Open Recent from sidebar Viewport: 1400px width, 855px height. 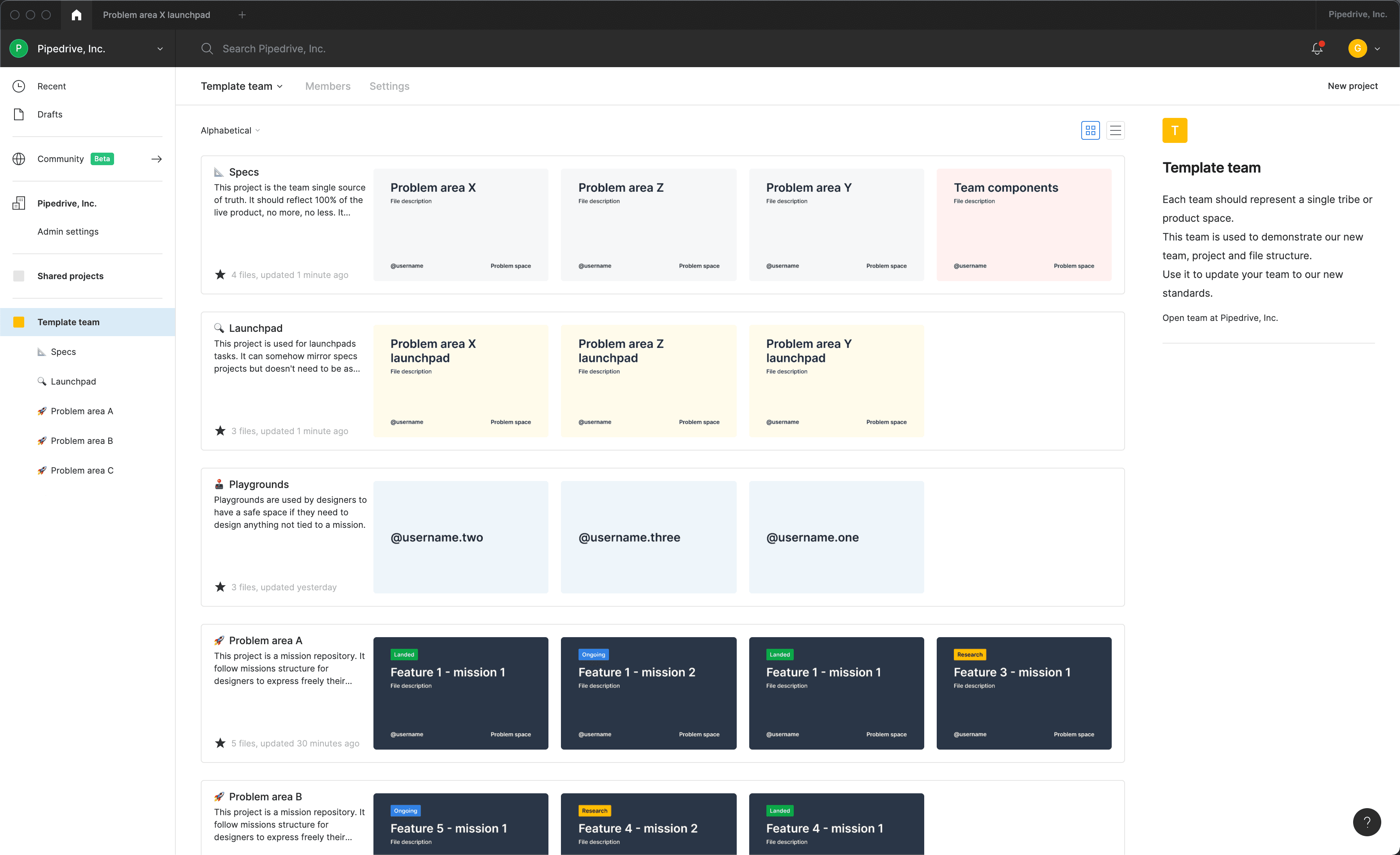pyautogui.click(x=51, y=86)
